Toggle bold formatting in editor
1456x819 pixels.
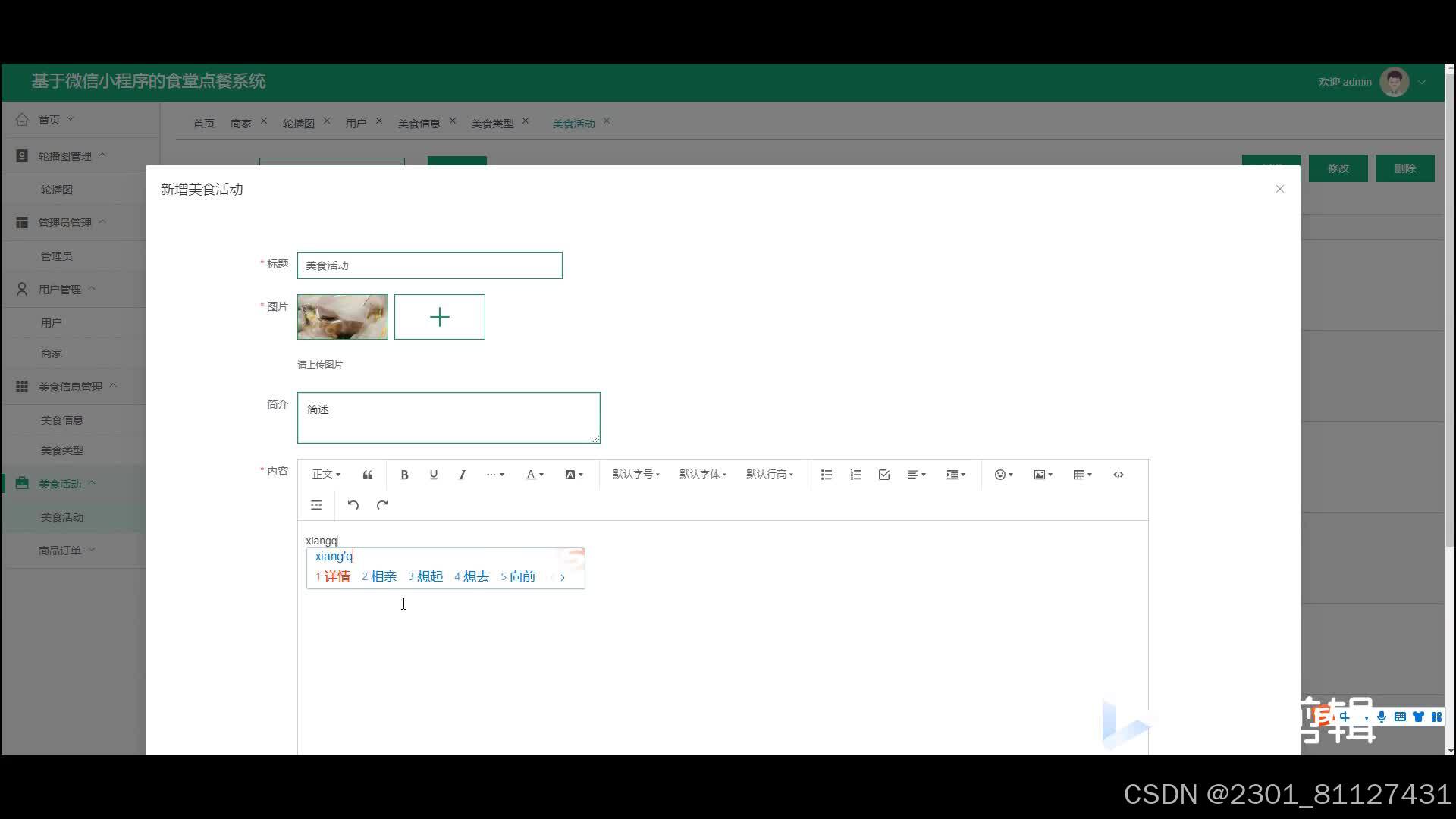404,475
